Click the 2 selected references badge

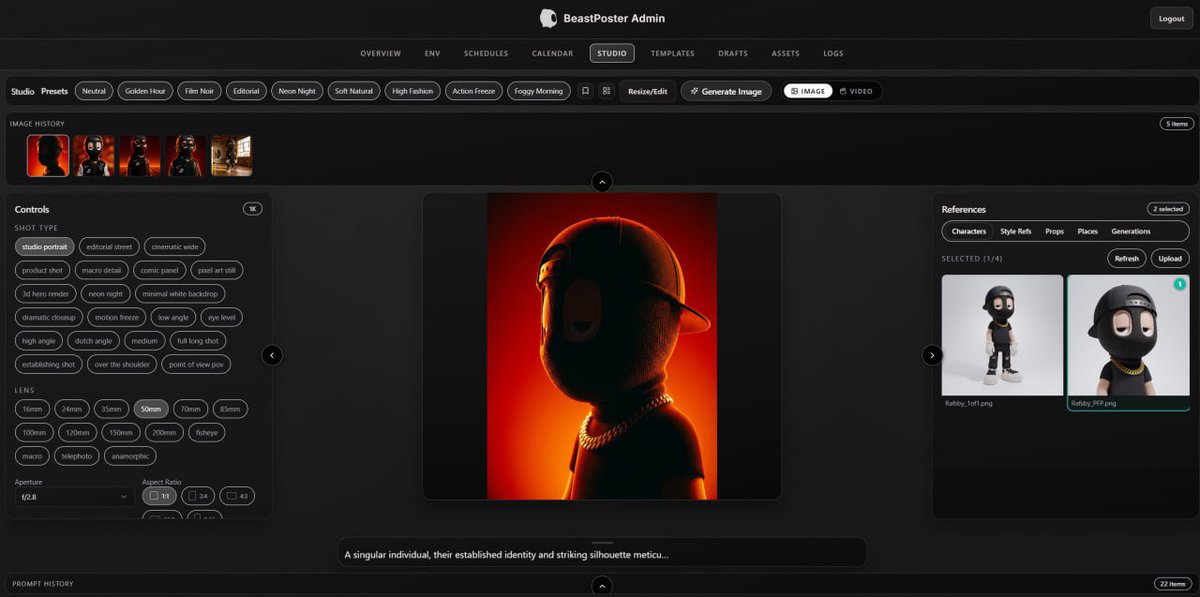(x=1168, y=209)
